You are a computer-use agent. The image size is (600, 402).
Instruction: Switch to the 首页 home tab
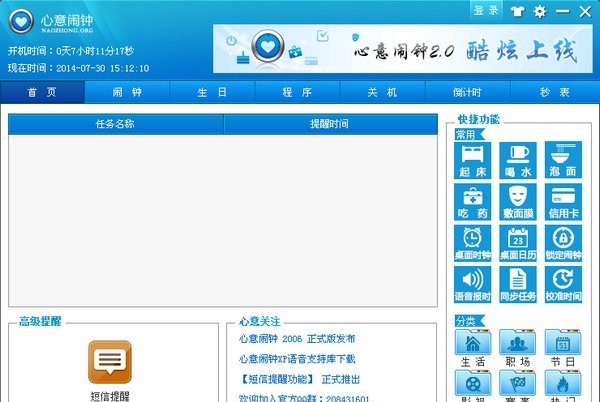point(42,92)
